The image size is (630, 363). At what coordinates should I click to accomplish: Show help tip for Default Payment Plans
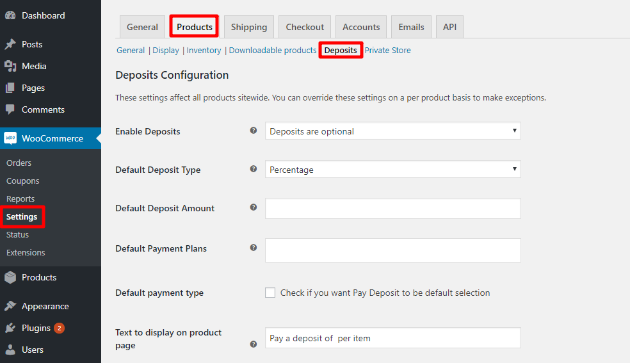(253, 248)
